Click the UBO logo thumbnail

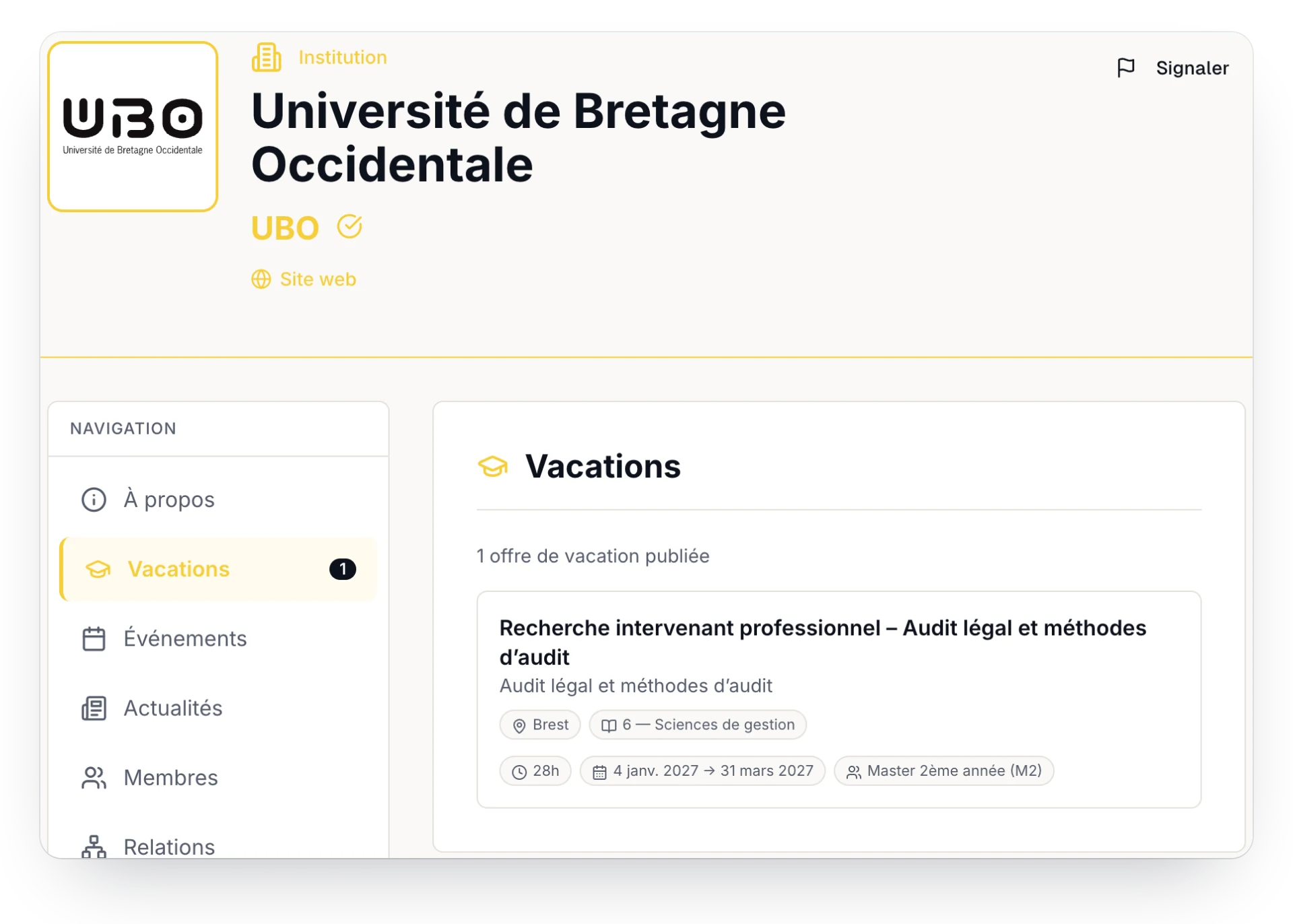133,127
